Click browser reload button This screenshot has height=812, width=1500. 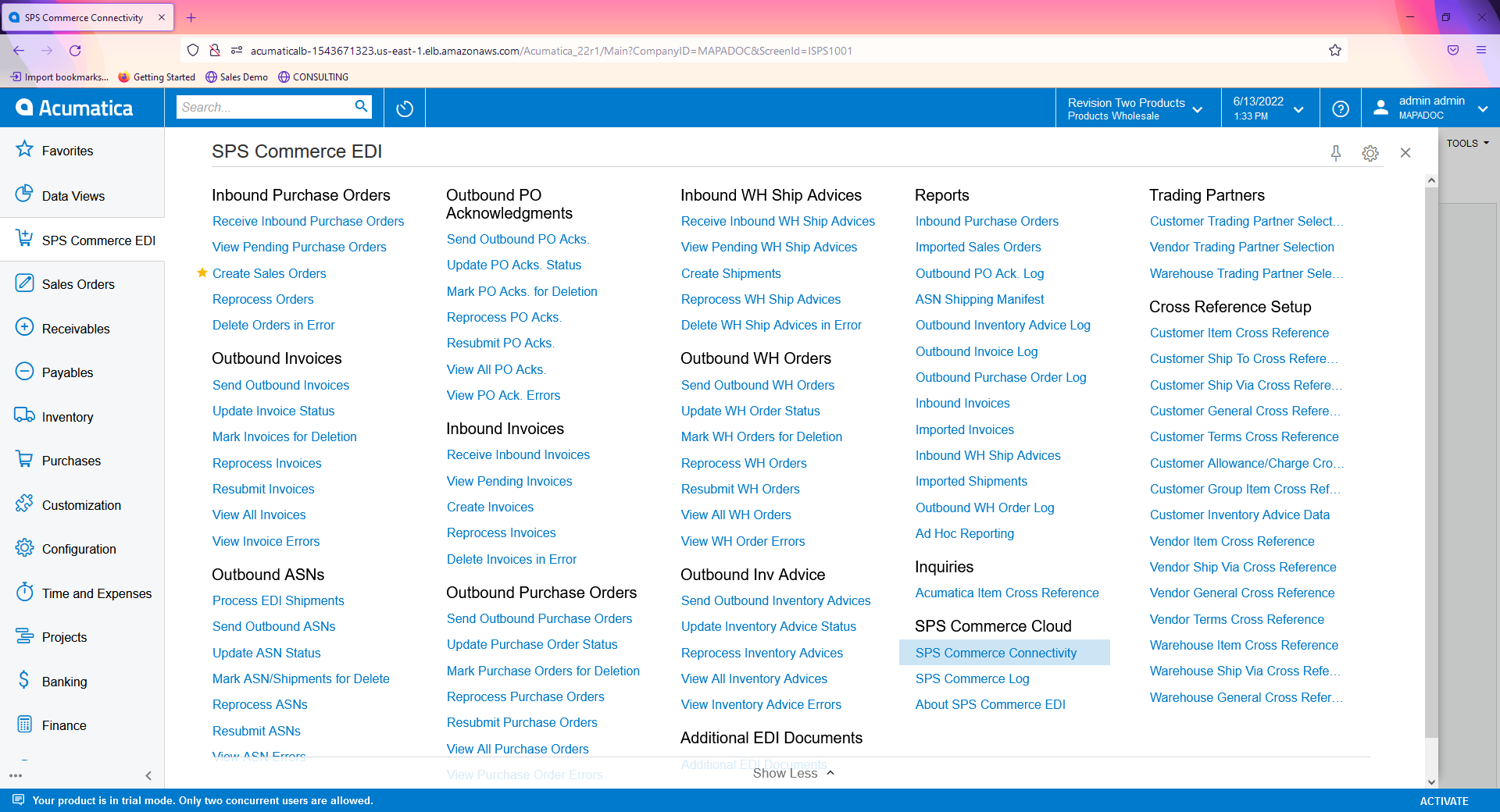(x=75, y=51)
